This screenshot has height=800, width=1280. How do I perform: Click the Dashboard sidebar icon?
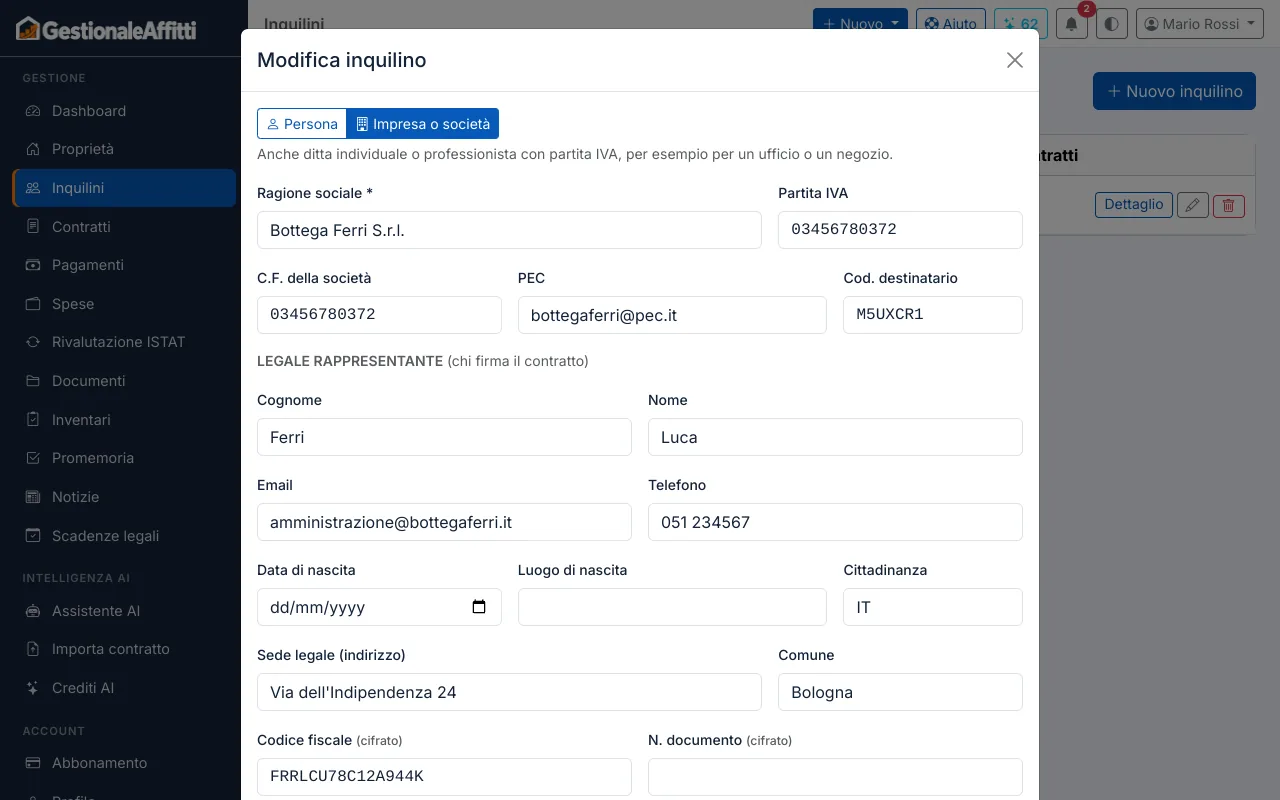click(33, 111)
